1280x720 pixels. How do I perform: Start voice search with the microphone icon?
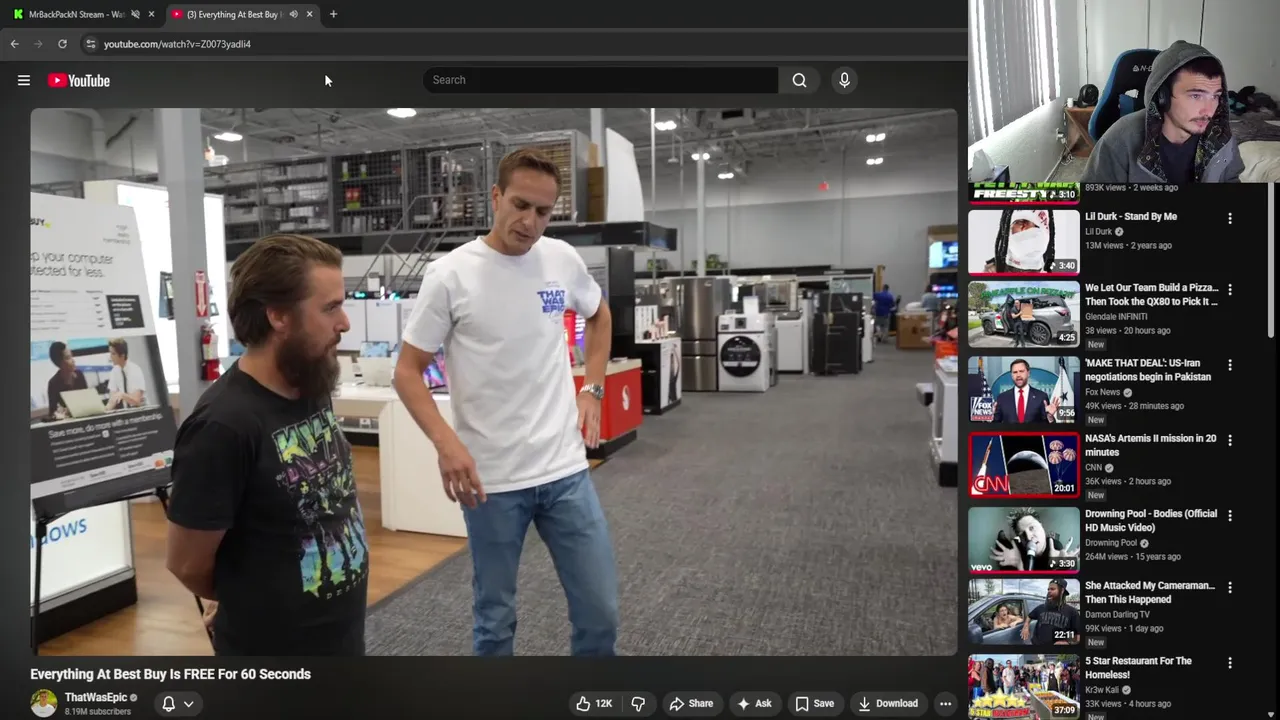click(844, 80)
